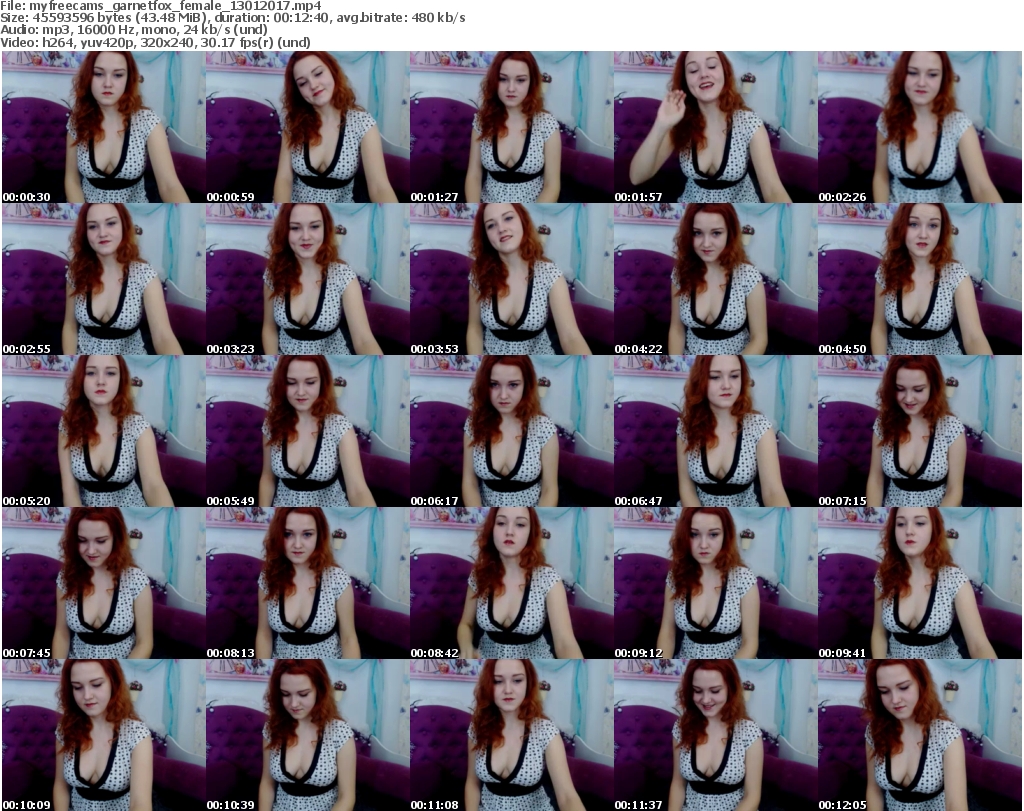Select the thumbnail stamped 00:10:39

307,735
